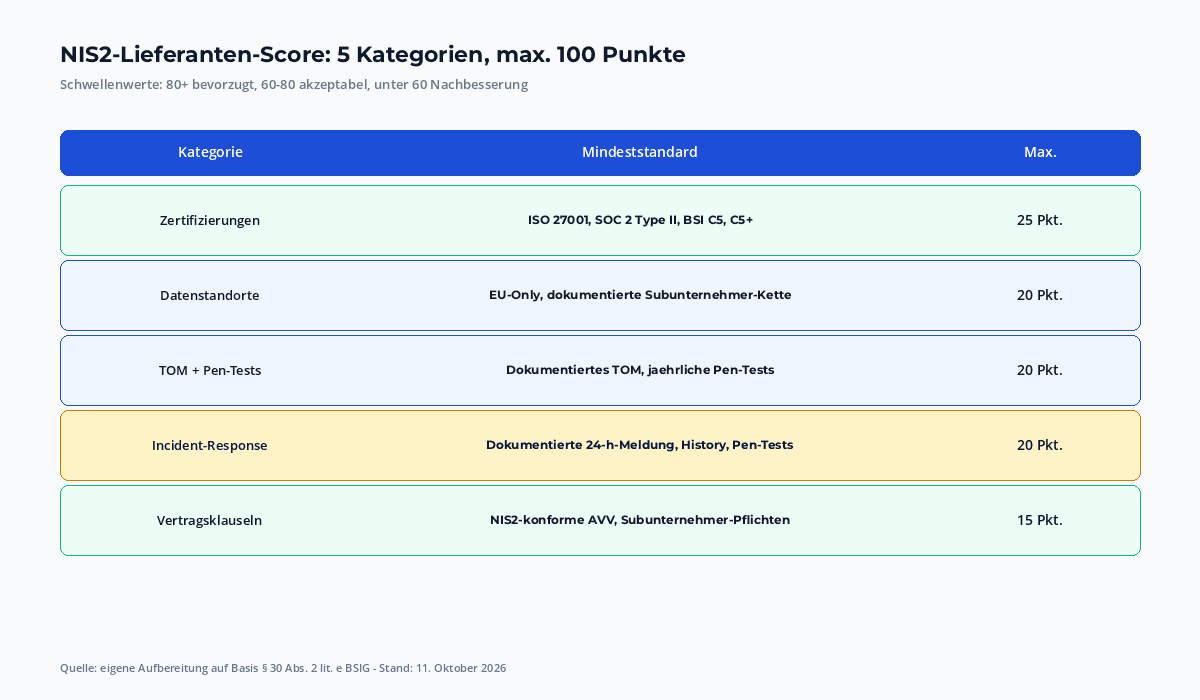The width and height of the screenshot is (1200, 700).
Task: Click 'NIS2-konforme AVV, Subunternehmer-Pflichten' text
Action: (x=640, y=520)
